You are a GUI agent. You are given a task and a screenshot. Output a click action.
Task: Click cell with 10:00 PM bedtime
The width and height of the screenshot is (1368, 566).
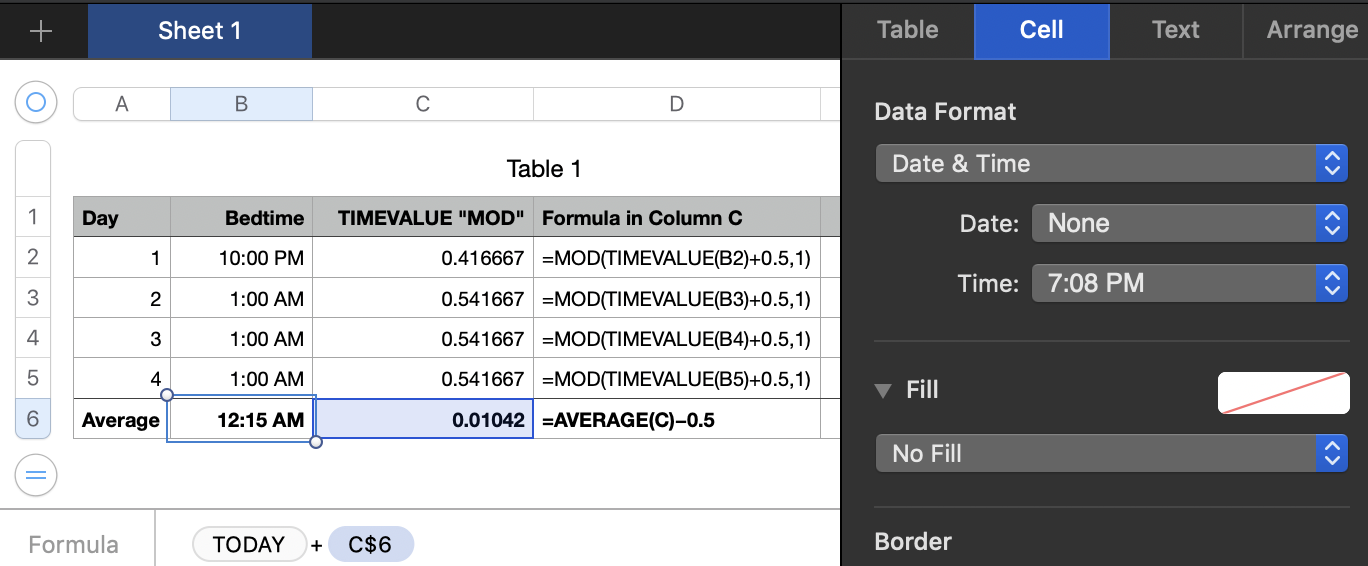[x=242, y=258]
